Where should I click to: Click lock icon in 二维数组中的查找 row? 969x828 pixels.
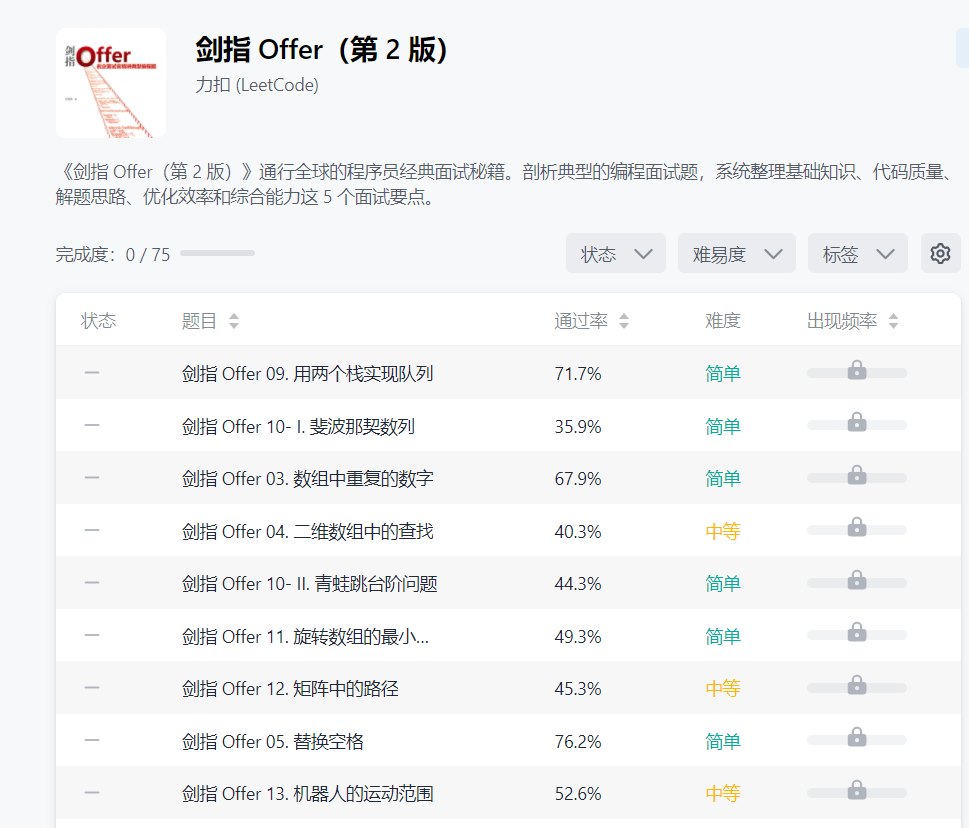tap(857, 528)
